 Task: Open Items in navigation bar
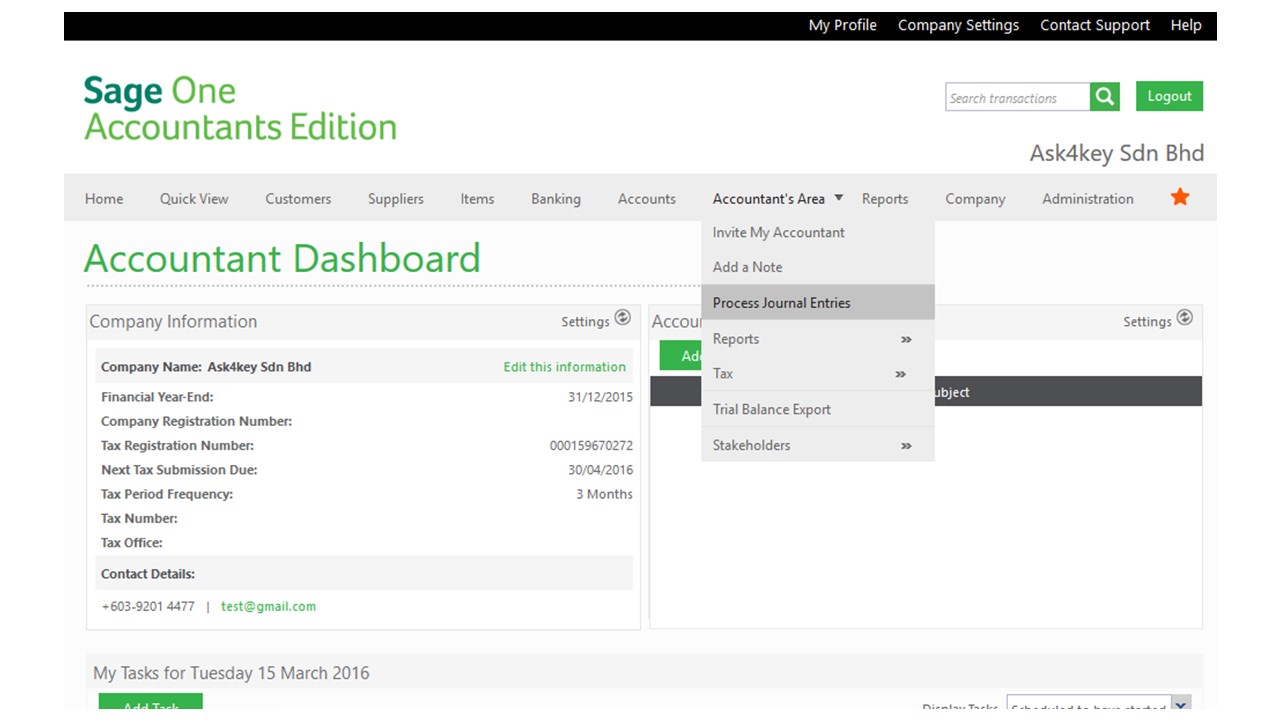(x=477, y=198)
